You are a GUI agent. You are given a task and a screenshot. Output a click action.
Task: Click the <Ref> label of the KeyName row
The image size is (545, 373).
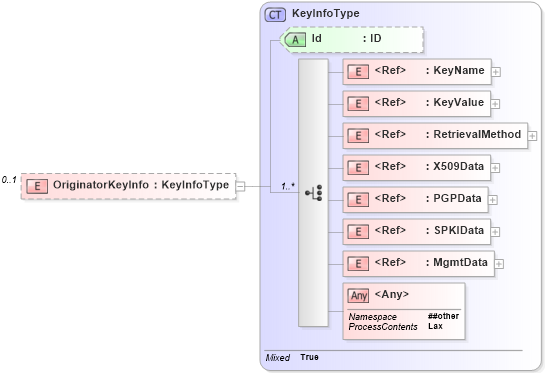pyautogui.click(x=390, y=70)
